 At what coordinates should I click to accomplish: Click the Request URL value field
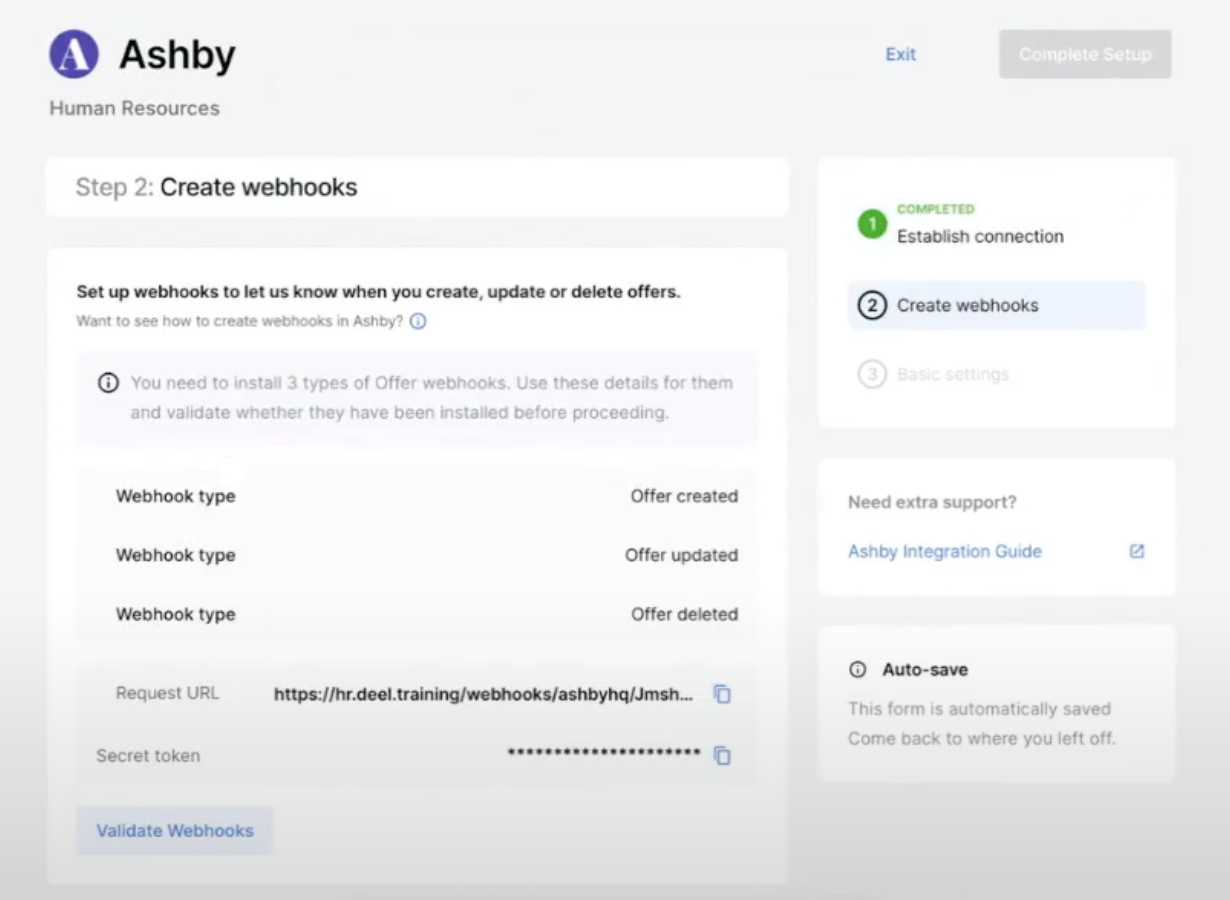click(x=483, y=694)
